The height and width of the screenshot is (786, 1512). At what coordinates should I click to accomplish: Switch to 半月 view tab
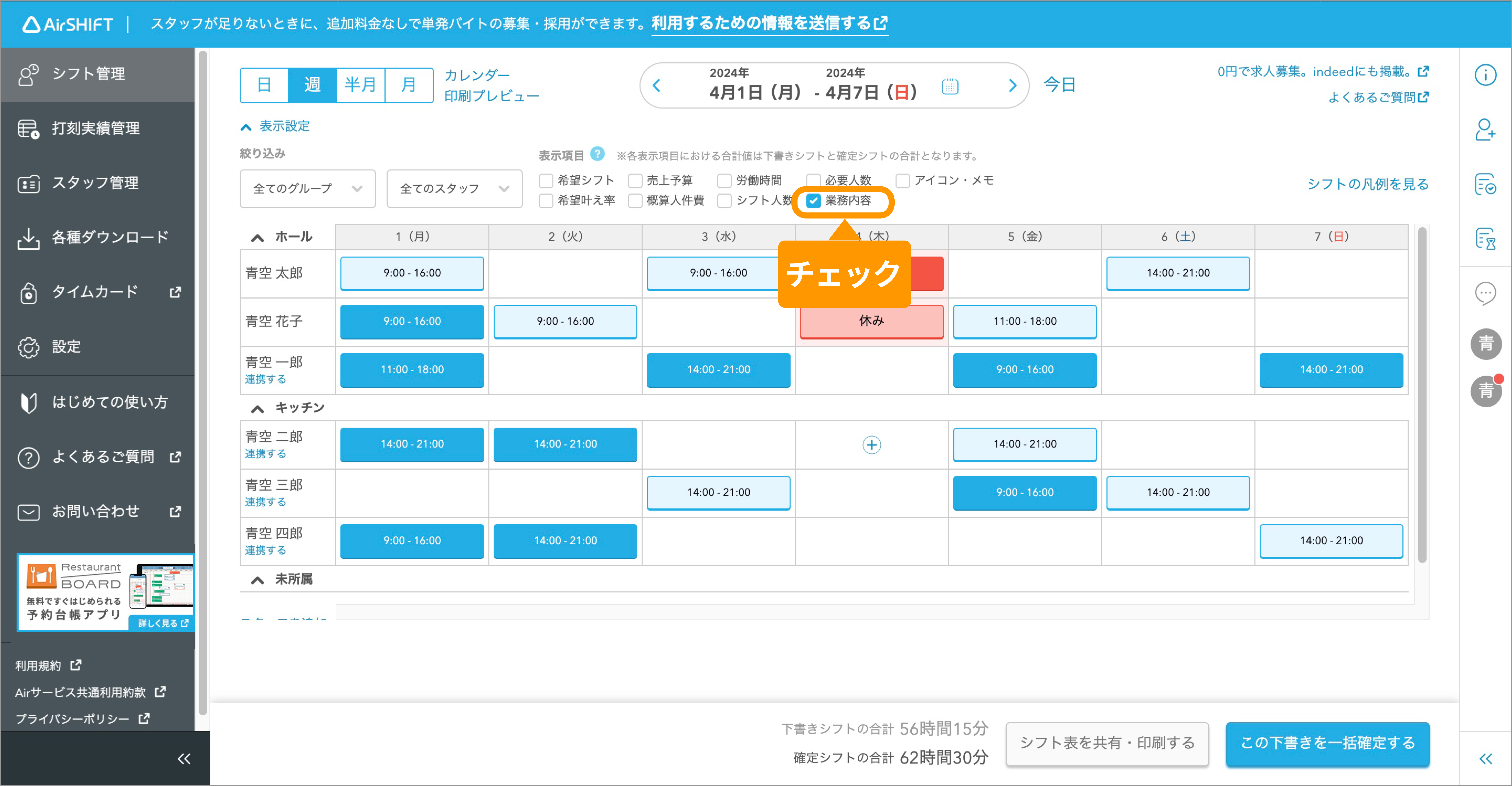click(360, 85)
